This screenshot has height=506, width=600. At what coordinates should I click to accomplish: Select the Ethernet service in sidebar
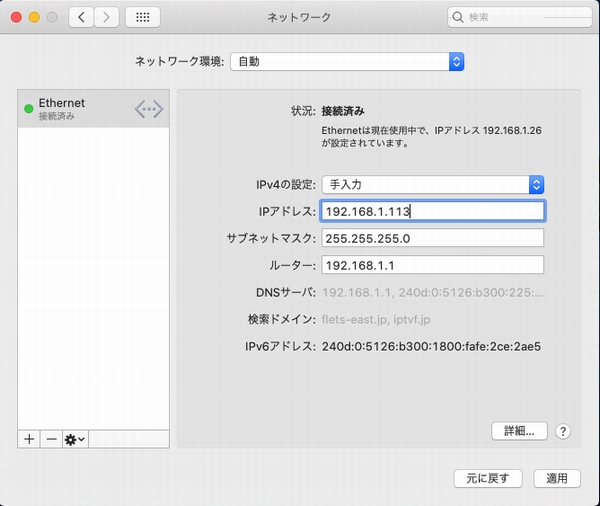(93, 109)
